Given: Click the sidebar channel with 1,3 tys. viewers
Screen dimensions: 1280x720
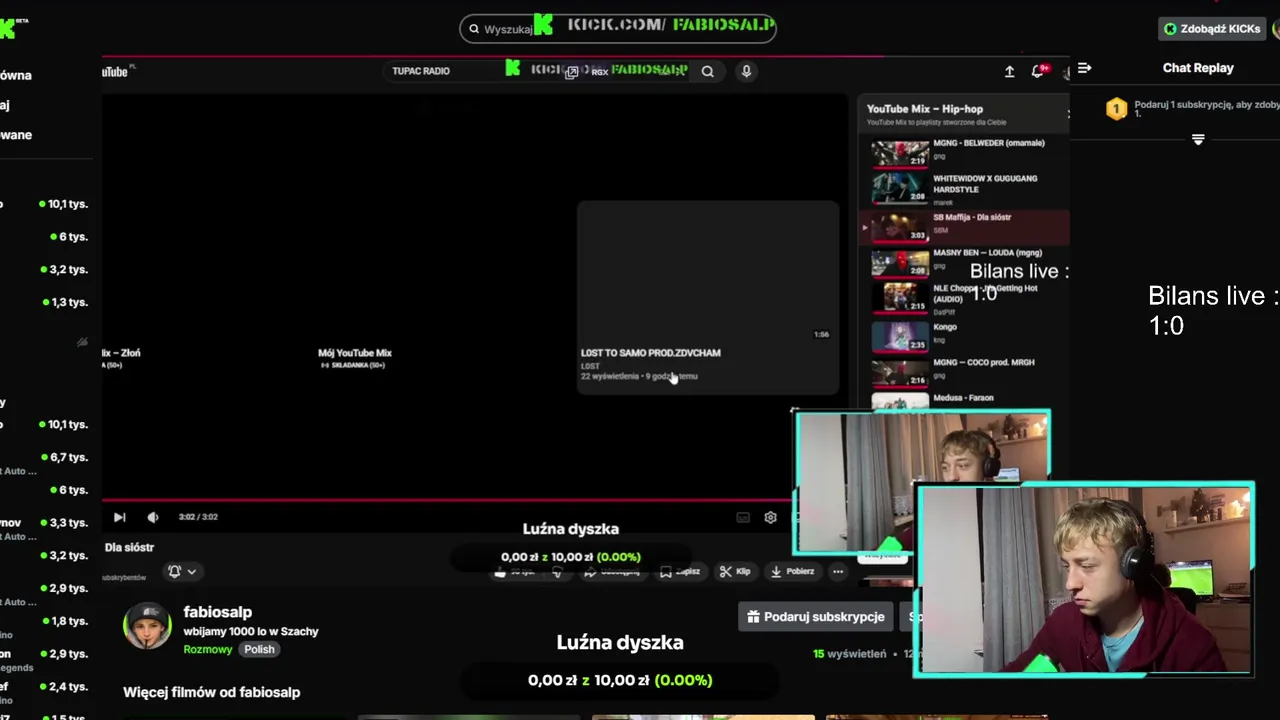Looking at the screenshot, I should (45, 302).
